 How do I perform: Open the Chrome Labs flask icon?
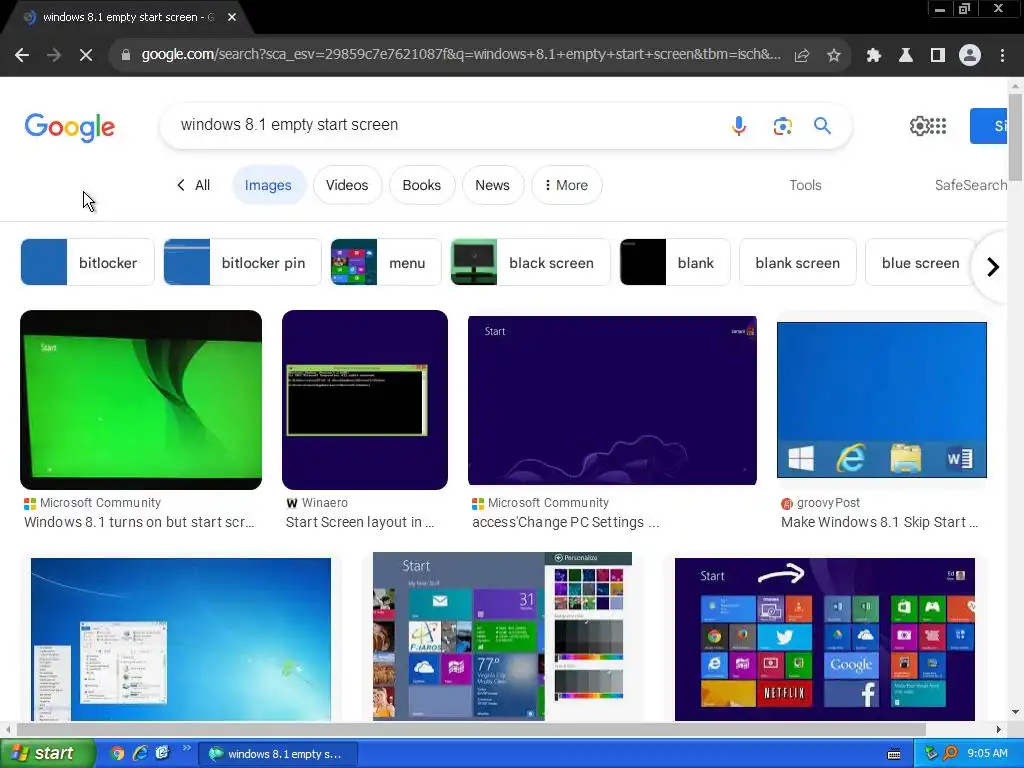906,56
